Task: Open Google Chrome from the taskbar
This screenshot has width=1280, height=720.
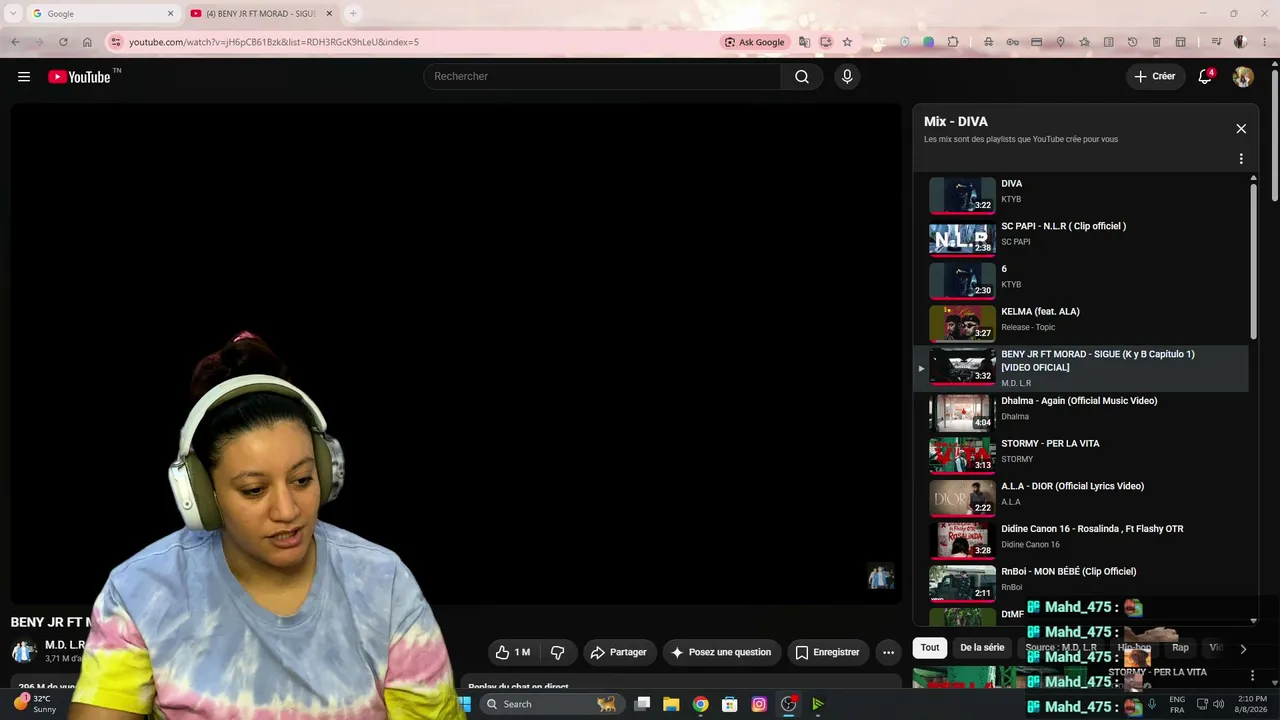Action: coord(701,704)
